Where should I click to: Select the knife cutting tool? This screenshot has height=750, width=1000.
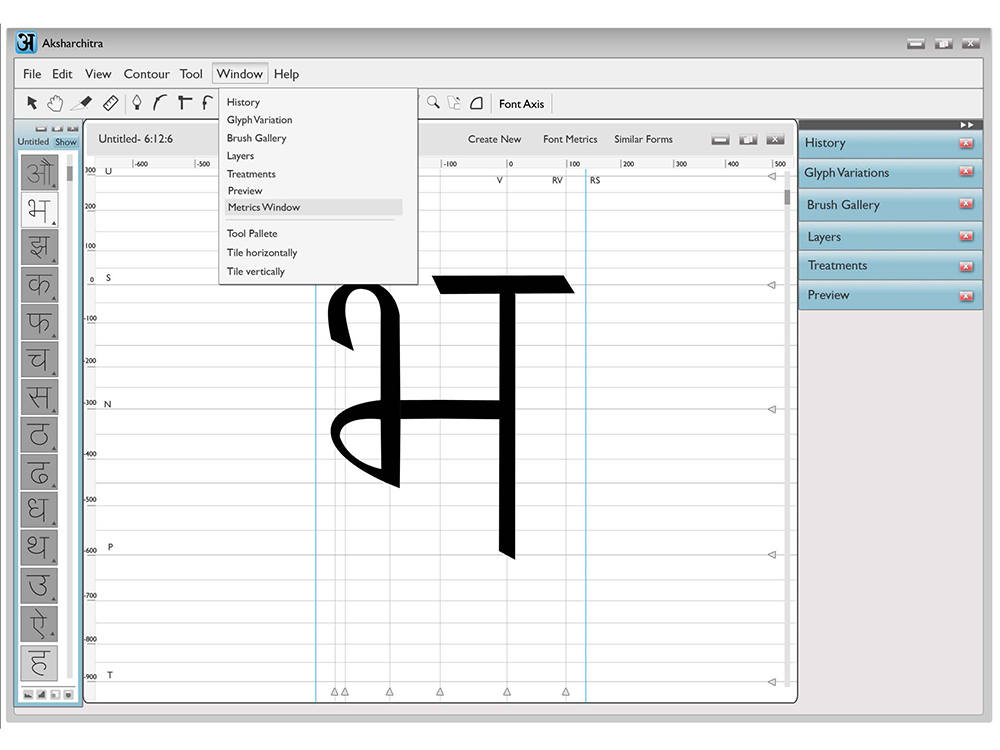tap(82, 103)
